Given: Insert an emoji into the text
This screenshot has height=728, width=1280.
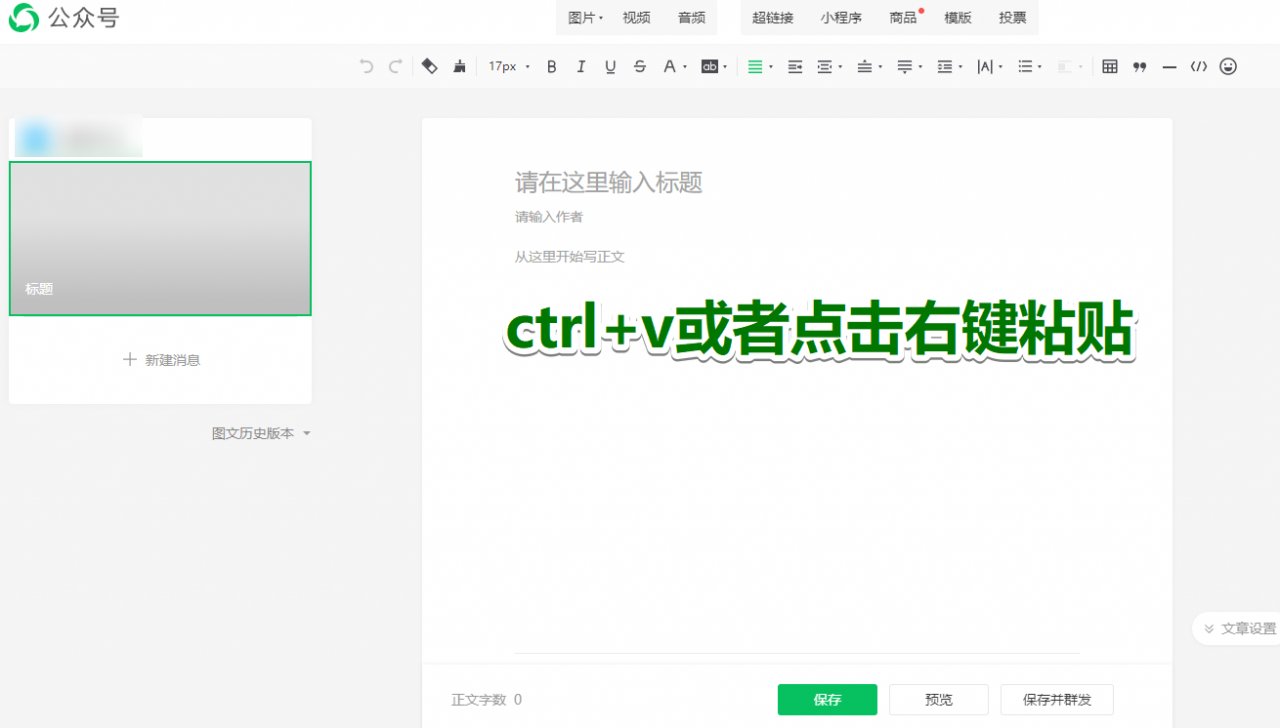Looking at the screenshot, I should coord(1228,66).
